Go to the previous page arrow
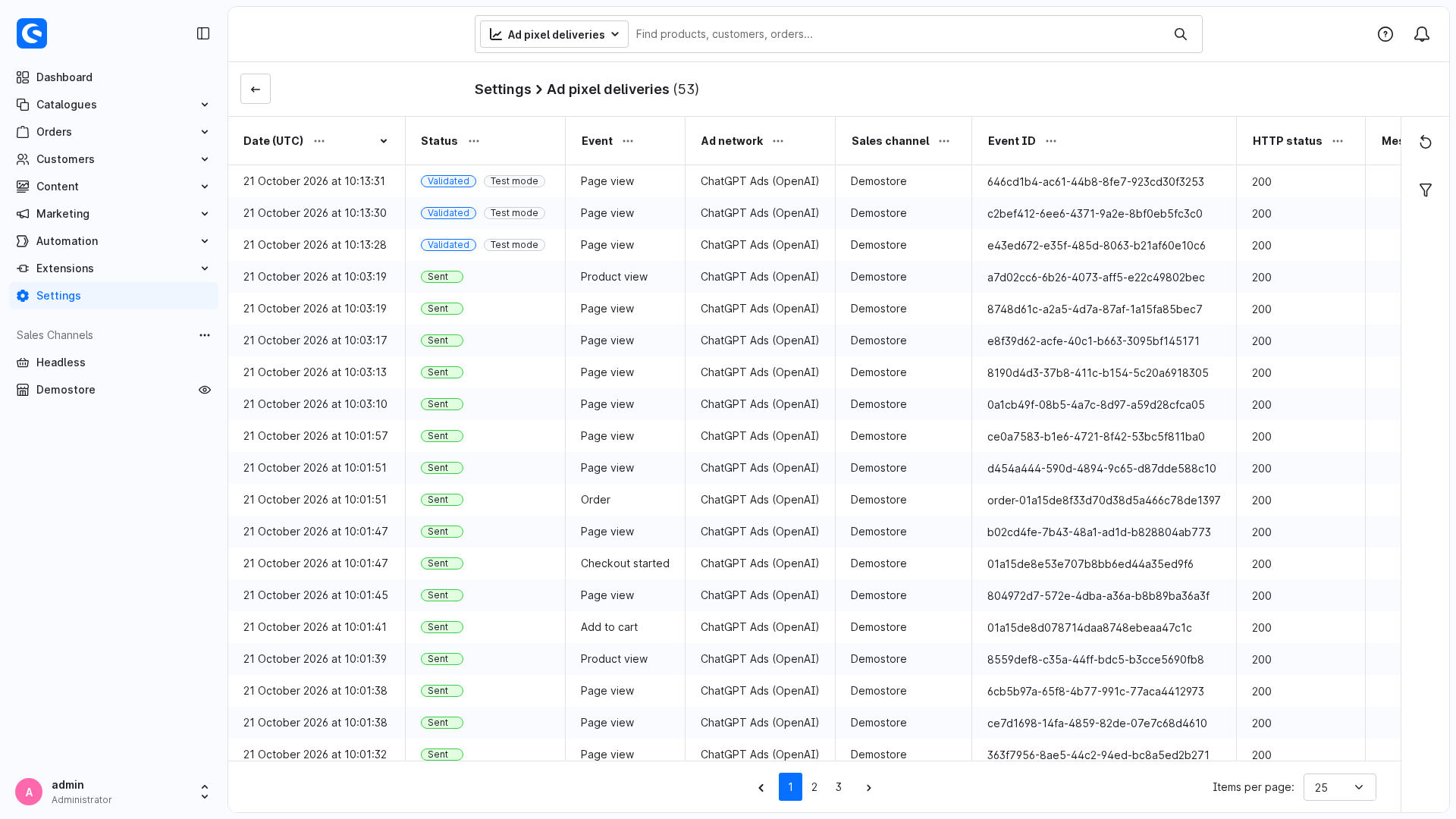 coord(761,788)
